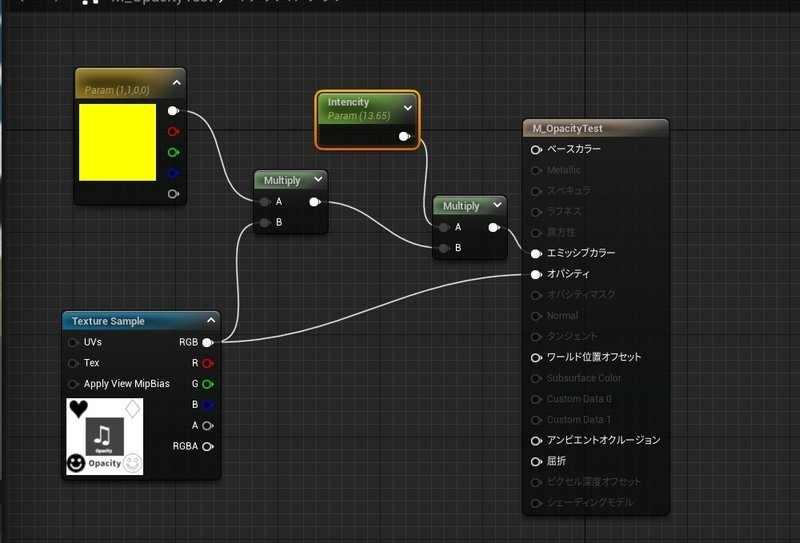Click the alpha output pin of color Param node

(173, 194)
